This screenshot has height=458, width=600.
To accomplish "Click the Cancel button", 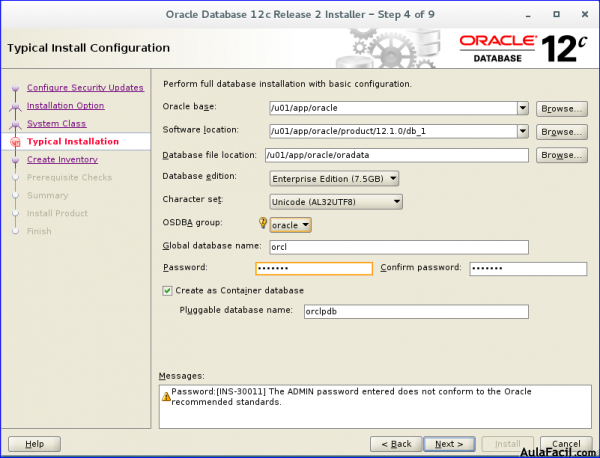I will 566,444.
